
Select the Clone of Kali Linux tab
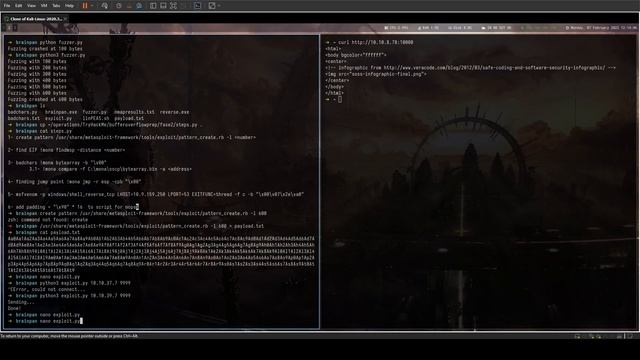pos(35,19)
